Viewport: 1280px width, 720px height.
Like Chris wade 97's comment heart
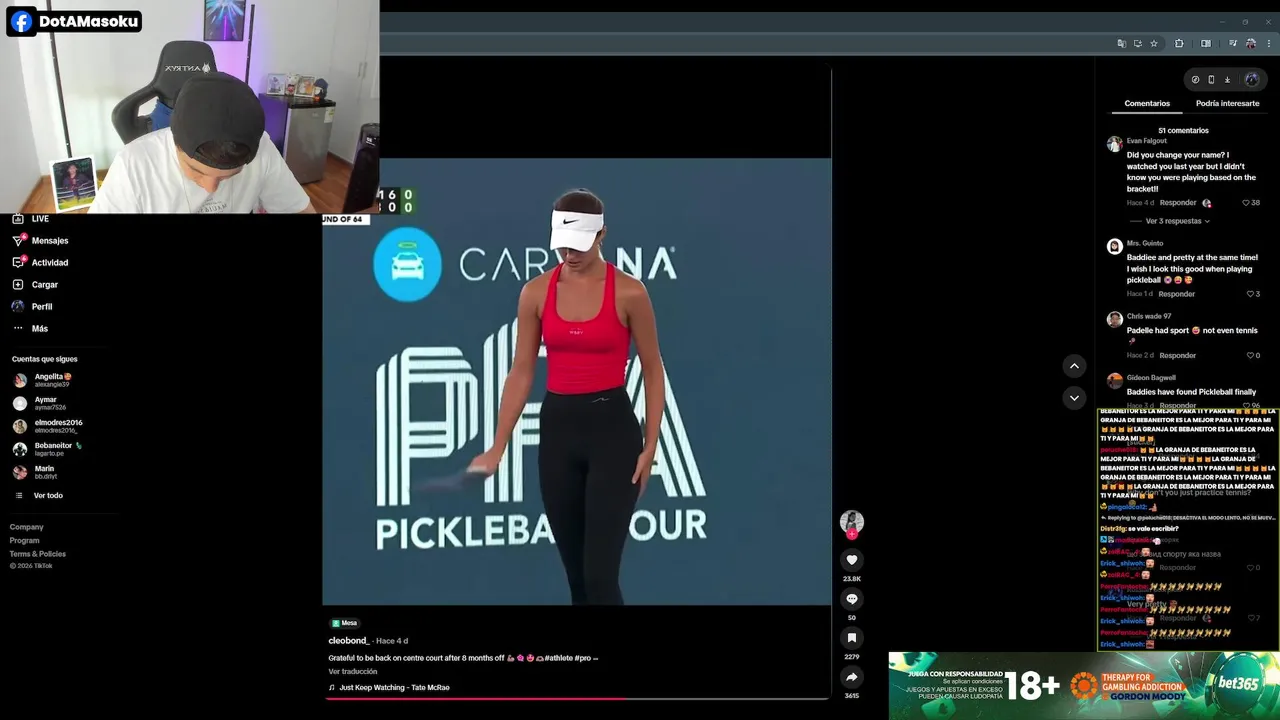[1250, 355]
